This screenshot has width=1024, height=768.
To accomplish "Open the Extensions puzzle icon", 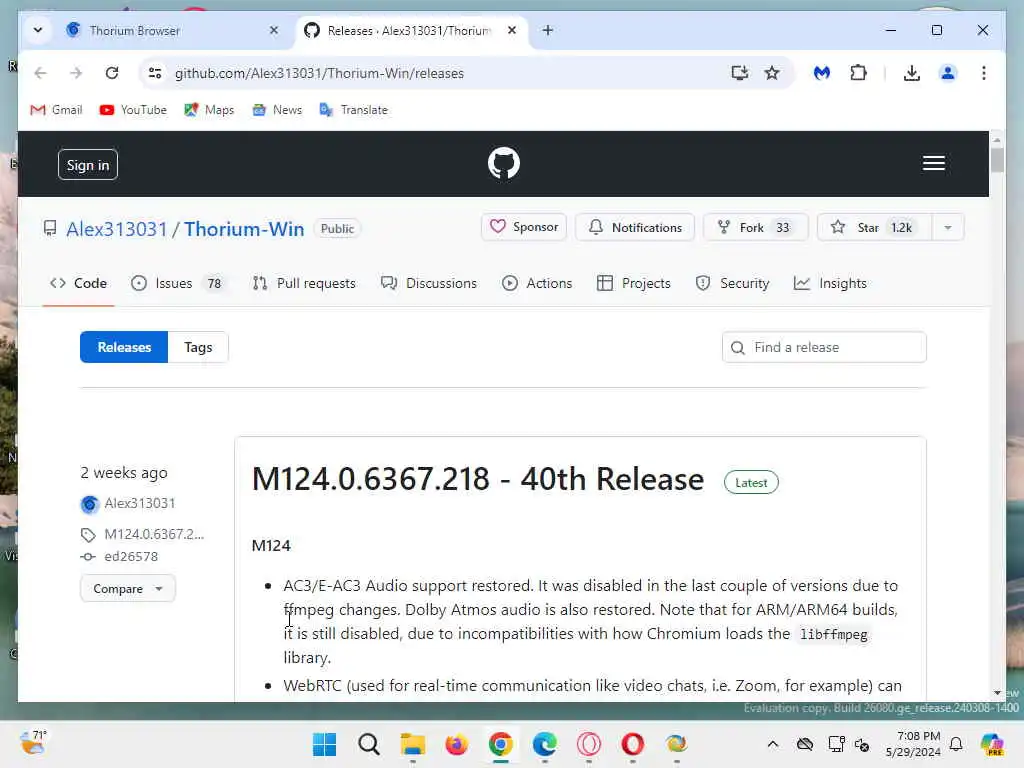I will (x=858, y=73).
